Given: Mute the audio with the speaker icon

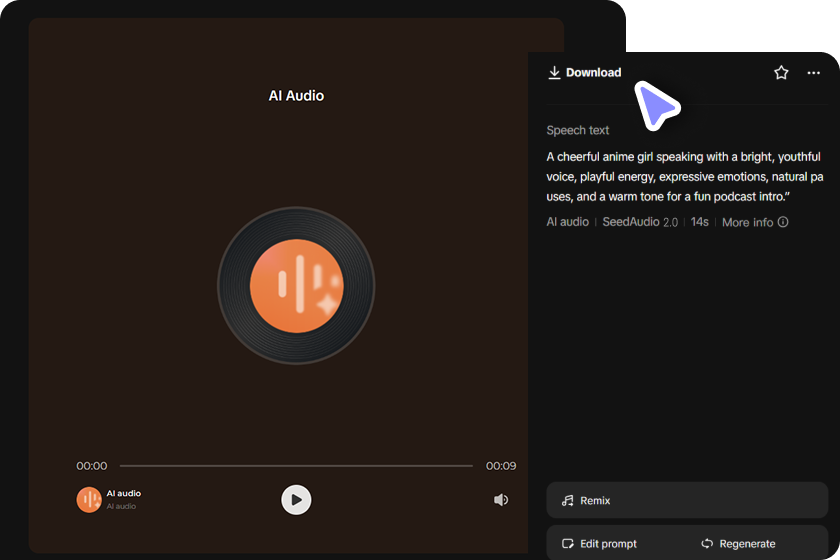Looking at the screenshot, I should [x=501, y=499].
